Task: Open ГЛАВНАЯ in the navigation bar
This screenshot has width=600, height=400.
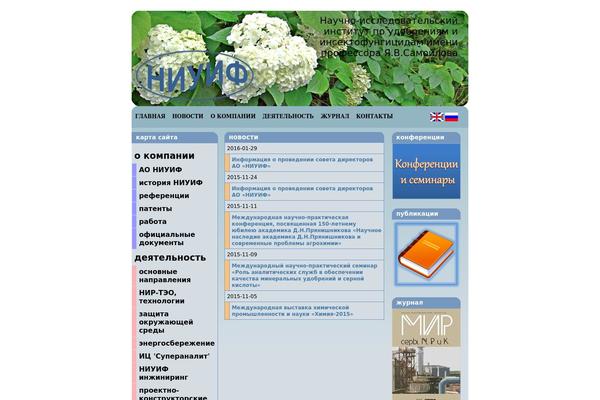Action: 150,116
